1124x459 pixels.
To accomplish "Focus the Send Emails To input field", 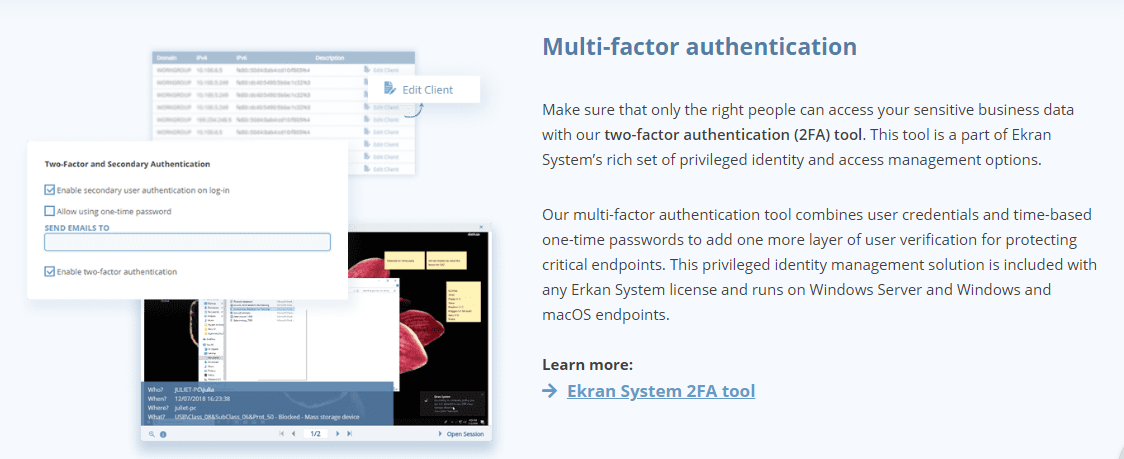I will 187,242.
